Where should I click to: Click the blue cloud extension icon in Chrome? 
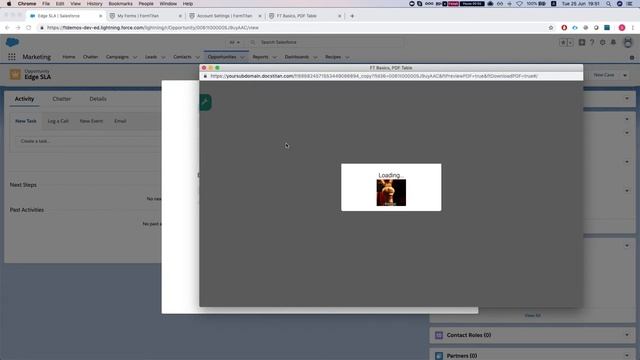point(575,28)
